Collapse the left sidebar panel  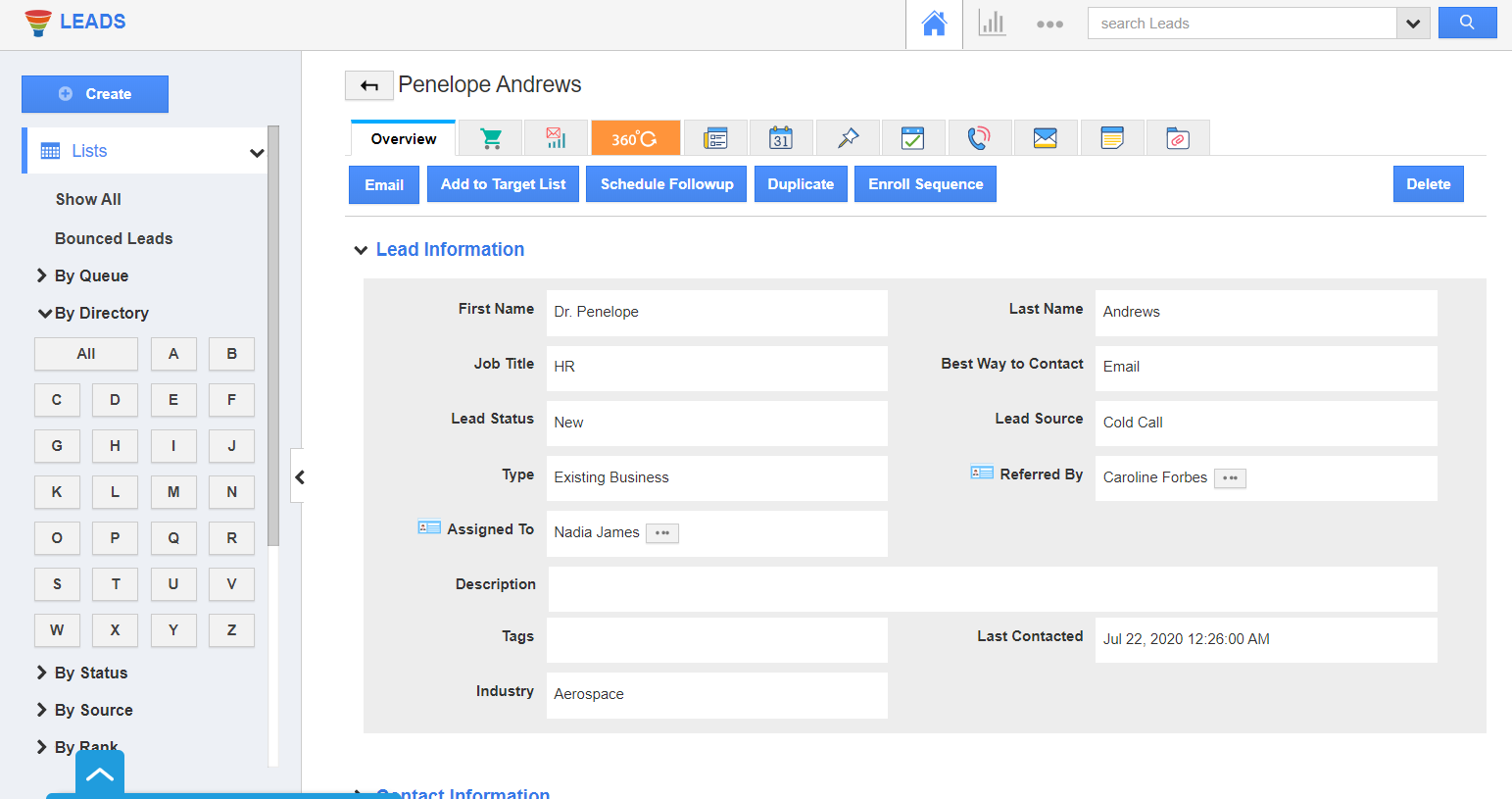[x=299, y=477]
